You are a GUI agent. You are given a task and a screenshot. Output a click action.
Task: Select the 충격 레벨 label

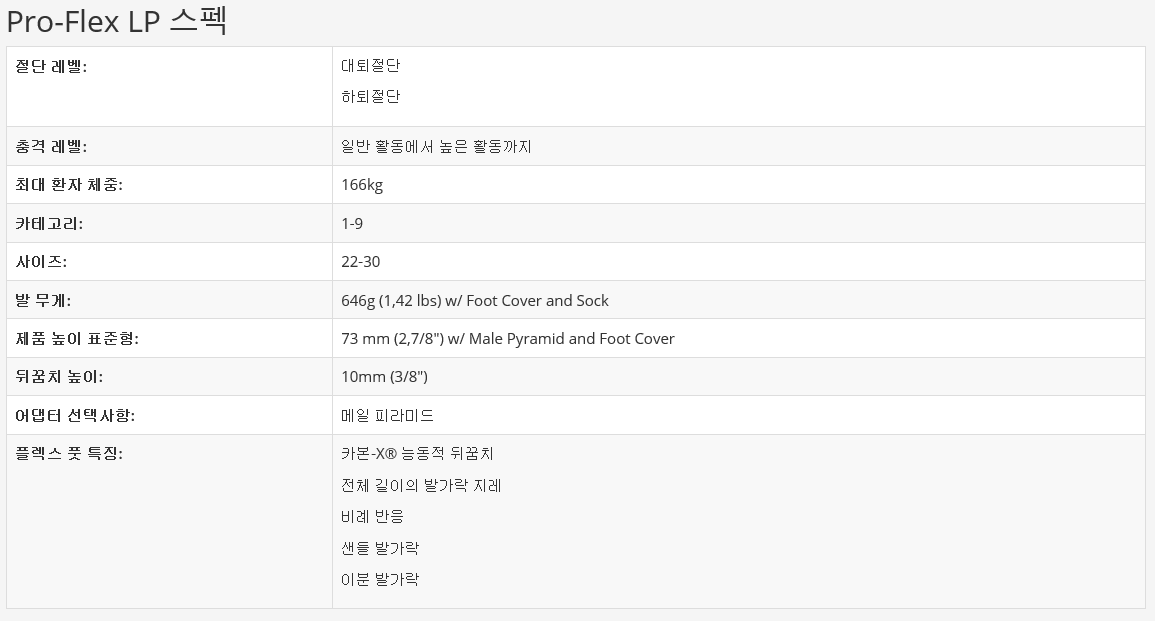click(x=52, y=146)
